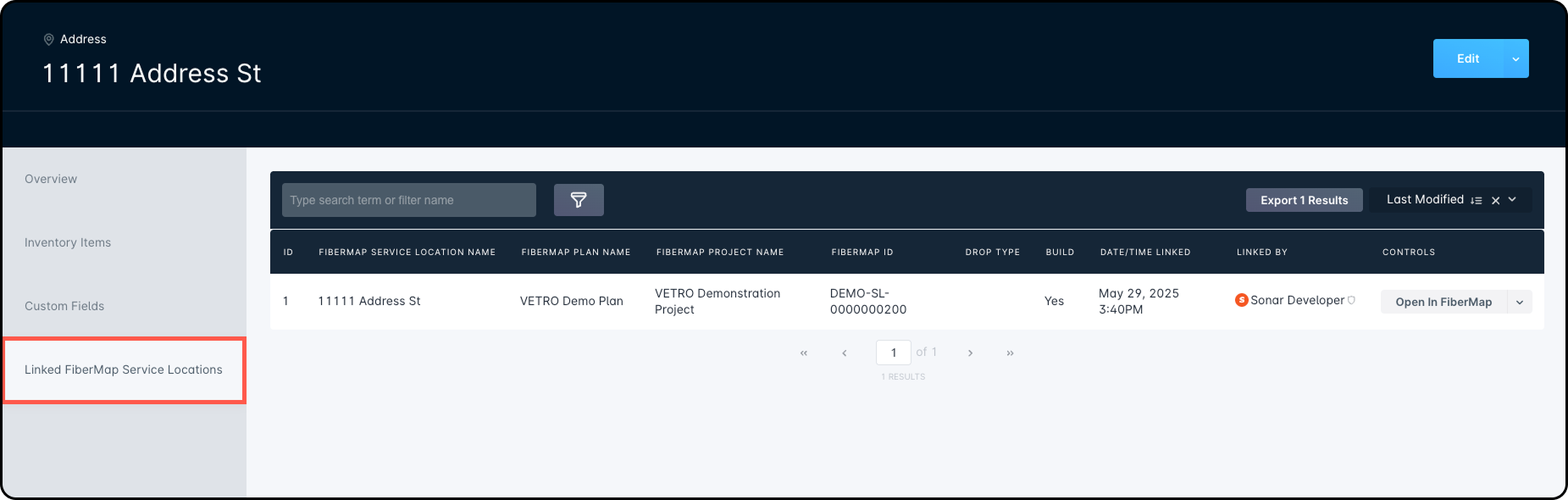Click the 1 RESULTS count text
This screenshot has height=500, width=1568.
click(x=903, y=376)
